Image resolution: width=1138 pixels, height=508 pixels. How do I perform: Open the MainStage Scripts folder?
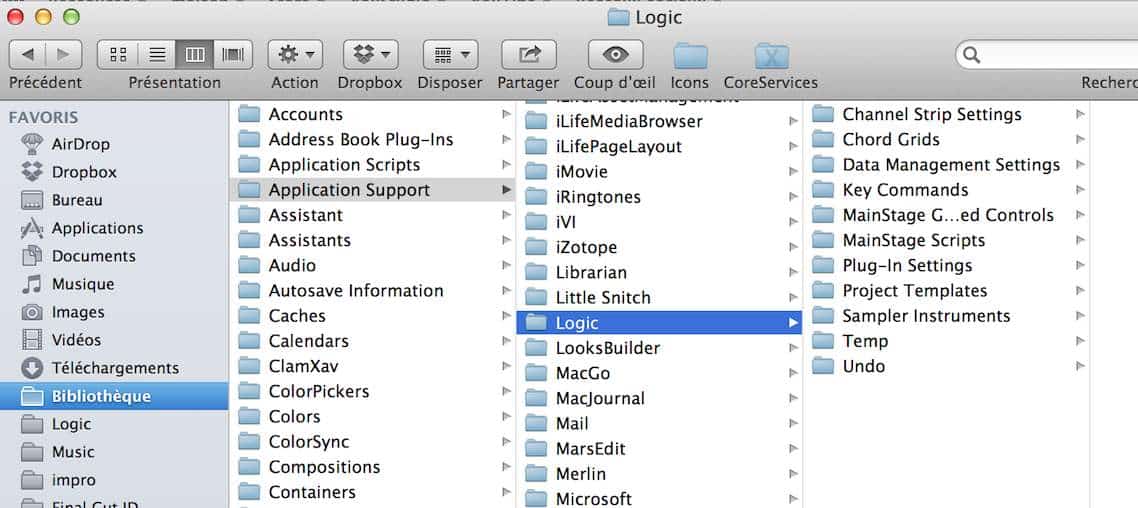pyautogui.click(x=946, y=240)
